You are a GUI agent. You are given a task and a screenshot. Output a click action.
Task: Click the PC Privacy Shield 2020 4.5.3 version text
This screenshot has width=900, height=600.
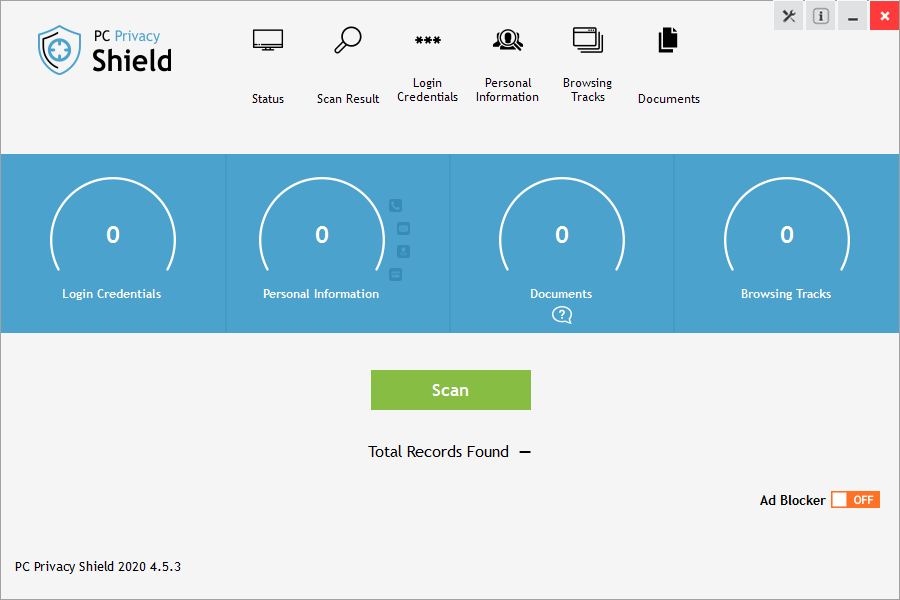coord(98,567)
